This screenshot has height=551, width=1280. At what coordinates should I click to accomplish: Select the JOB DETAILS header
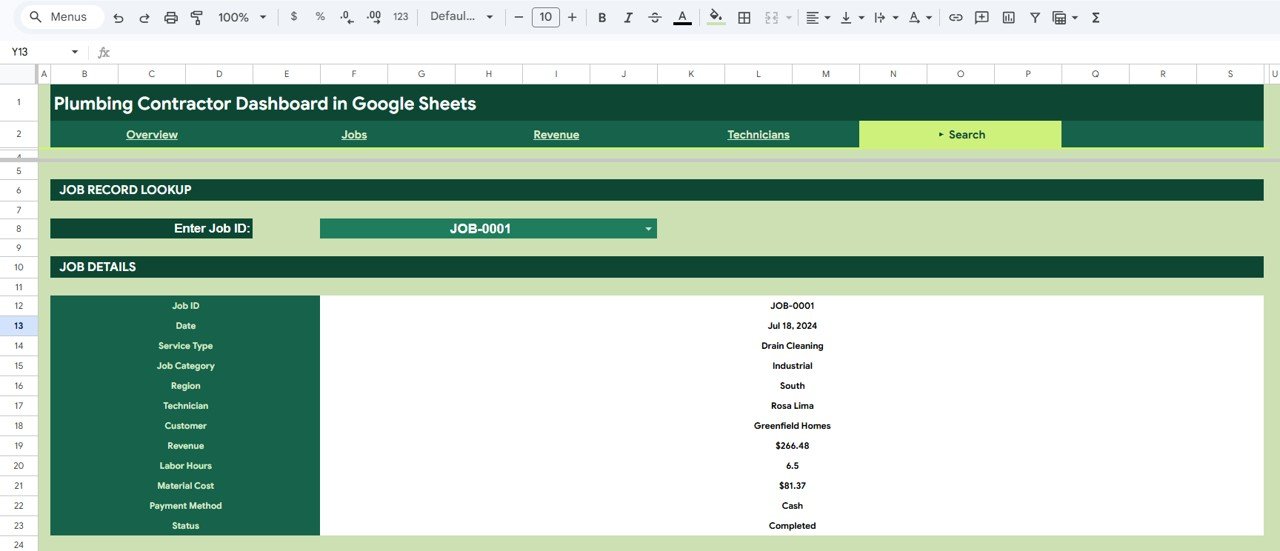[657, 267]
